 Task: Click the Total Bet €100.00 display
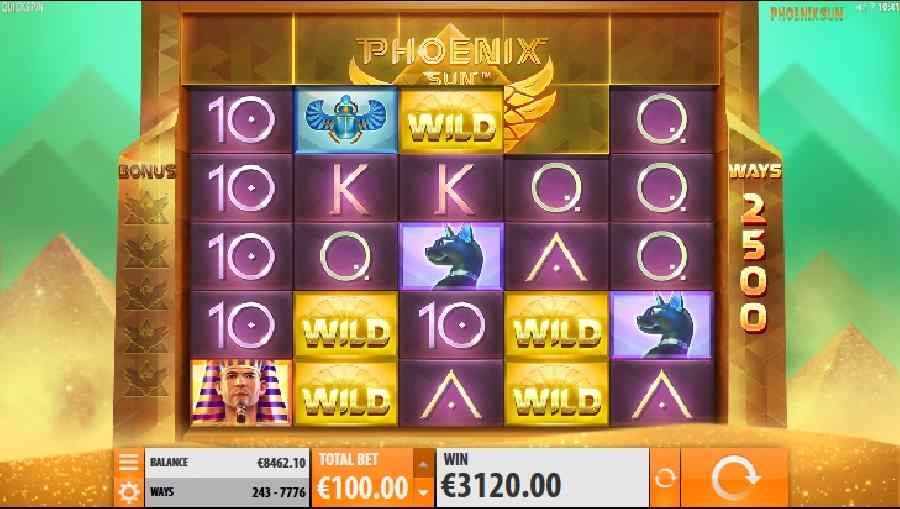pyautogui.click(x=362, y=477)
